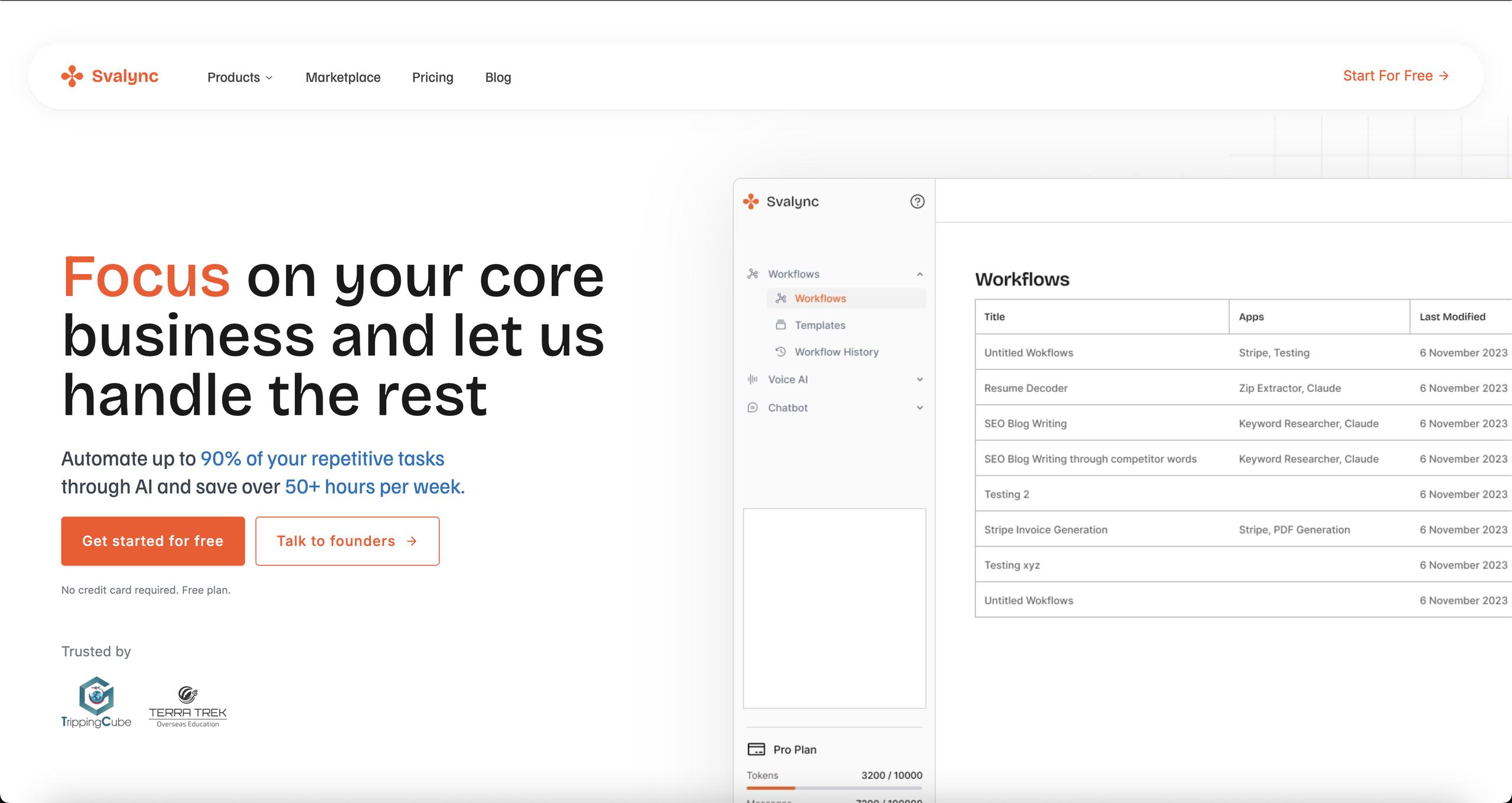This screenshot has width=1512, height=803.
Task: Click the Terra Trek logo
Action: (x=188, y=707)
